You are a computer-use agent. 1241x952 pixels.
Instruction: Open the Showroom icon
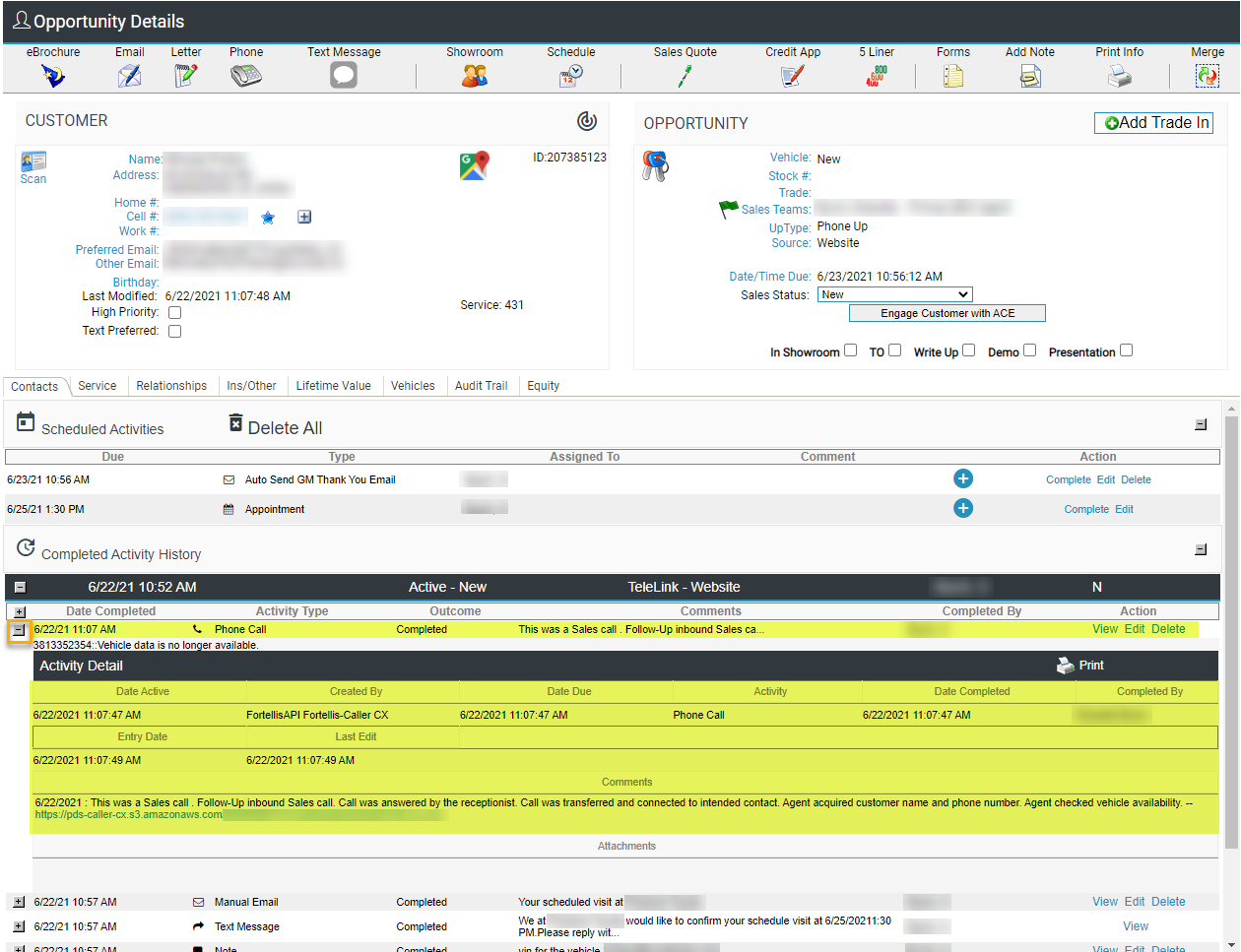[475, 76]
